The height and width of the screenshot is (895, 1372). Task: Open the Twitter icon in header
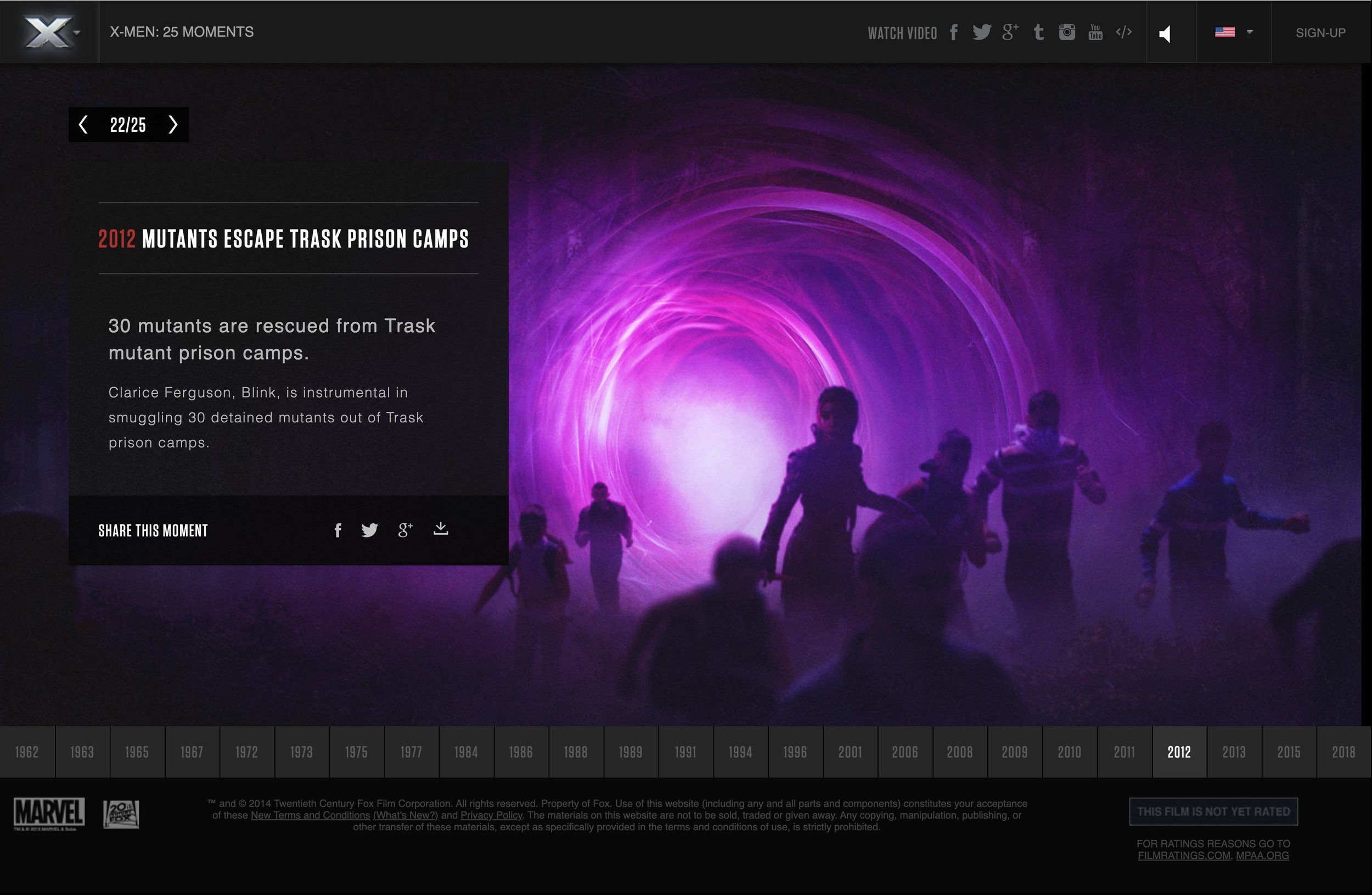(x=982, y=32)
